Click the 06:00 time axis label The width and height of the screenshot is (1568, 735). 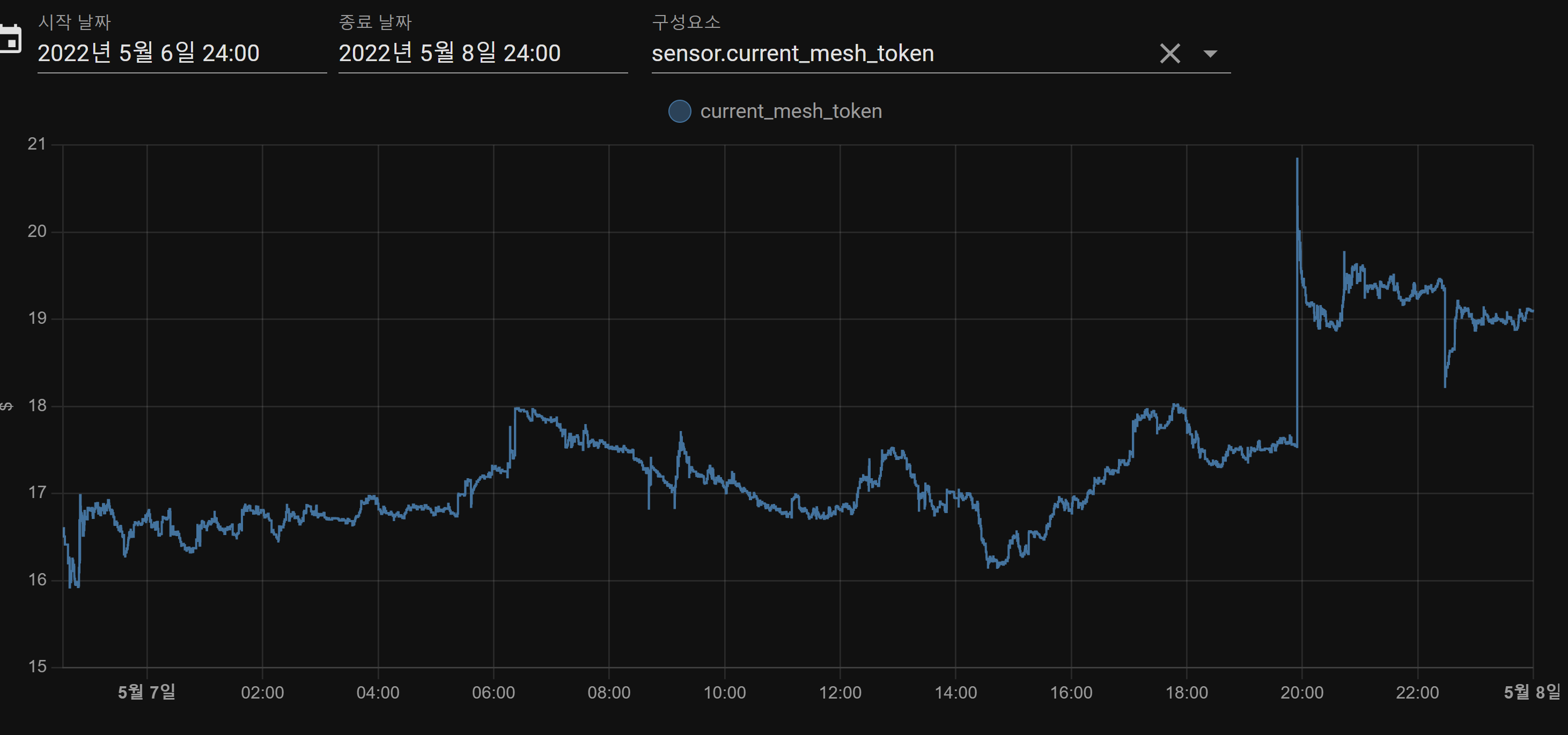pos(493,693)
